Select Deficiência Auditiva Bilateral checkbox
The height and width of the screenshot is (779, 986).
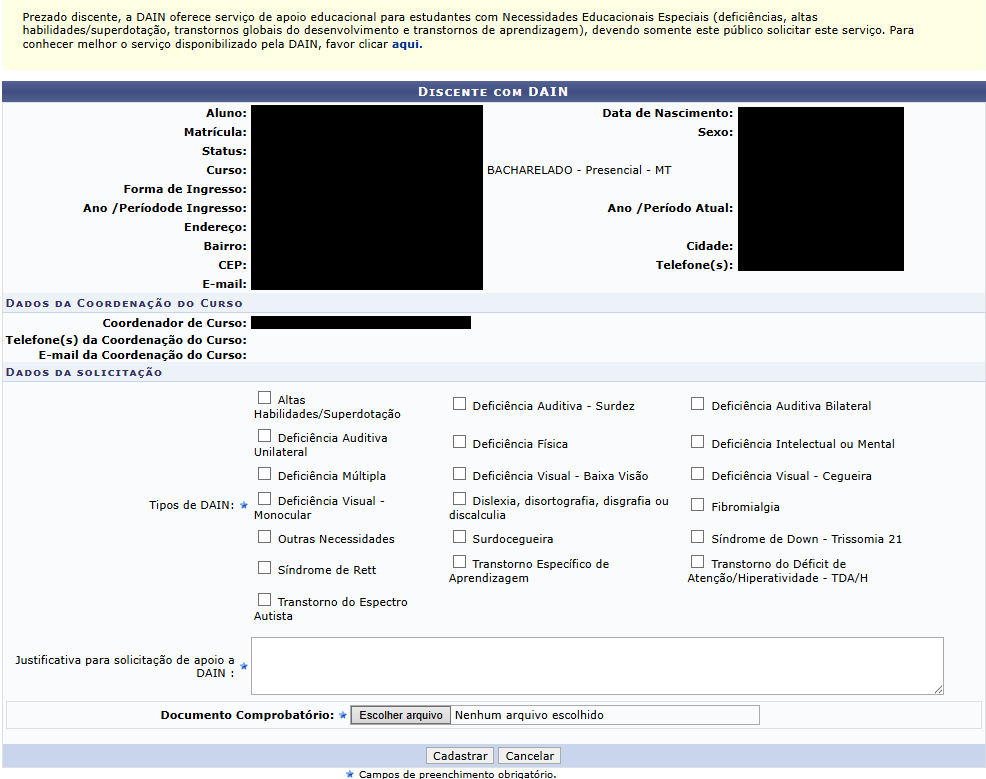[x=697, y=404]
